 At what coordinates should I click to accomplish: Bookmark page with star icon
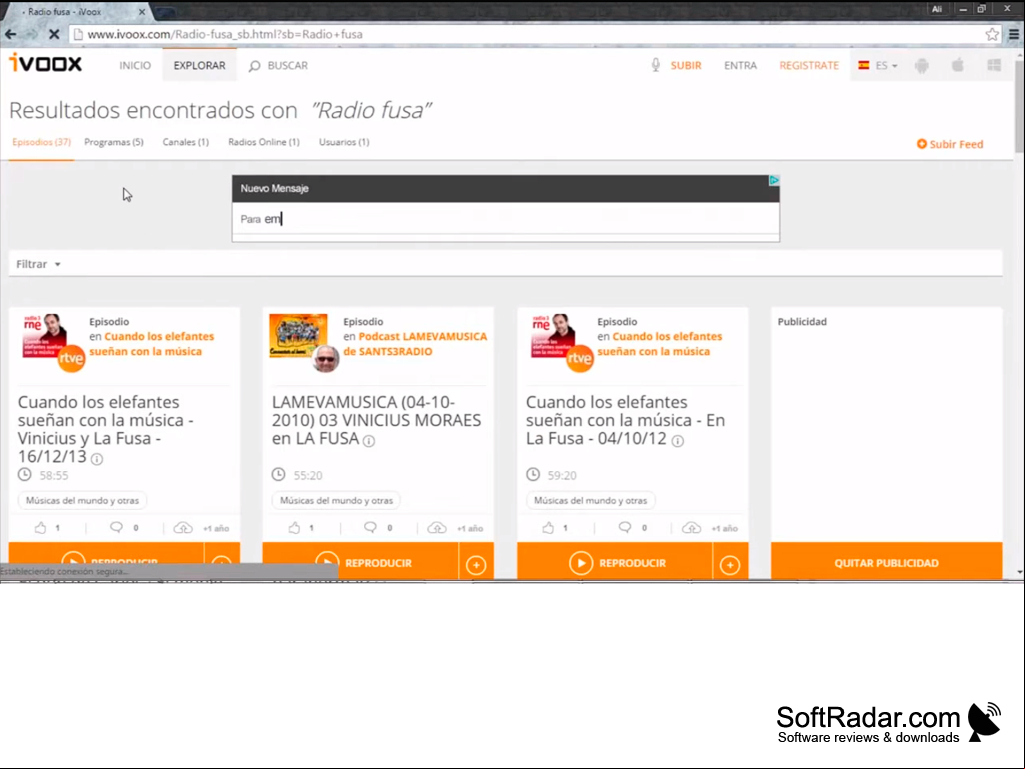coord(992,34)
